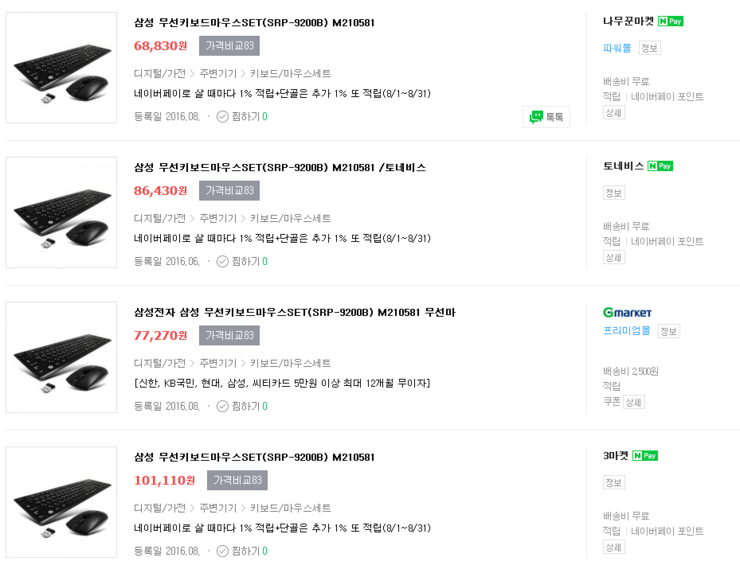Toggle 찜하기 on the 77,270원 listing
The image size is (740, 573).
[x=241, y=407]
